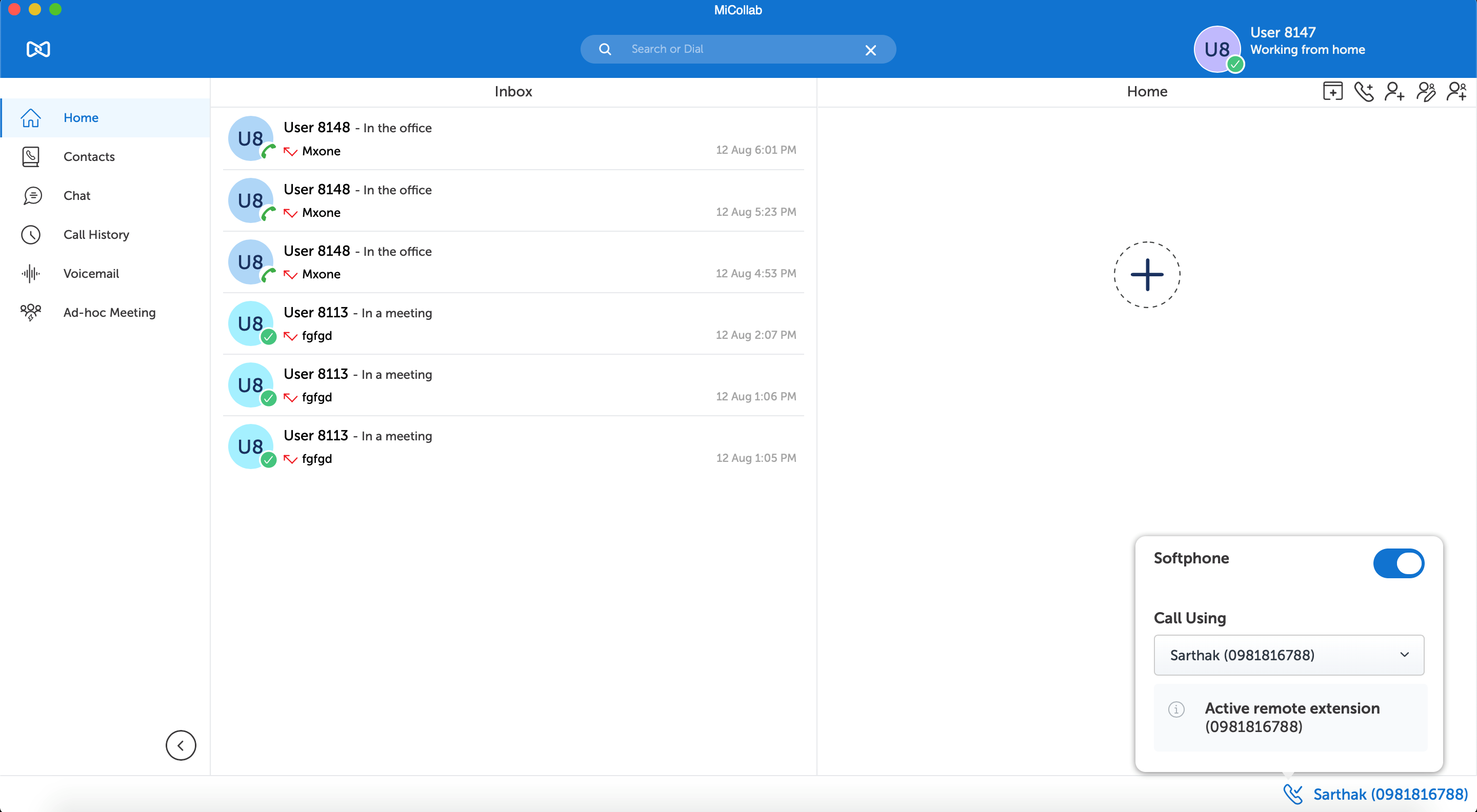
Task: Click the phone with plus icon
Action: pyautogui.click(x=1364, y=92)
